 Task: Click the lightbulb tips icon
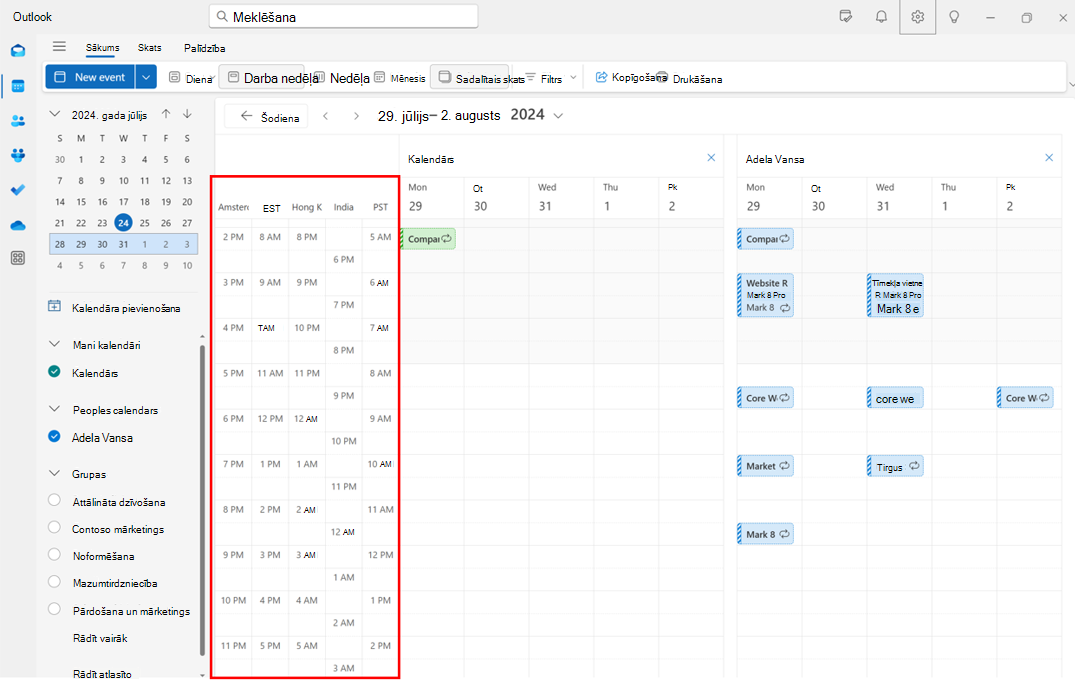click(954, 17)
